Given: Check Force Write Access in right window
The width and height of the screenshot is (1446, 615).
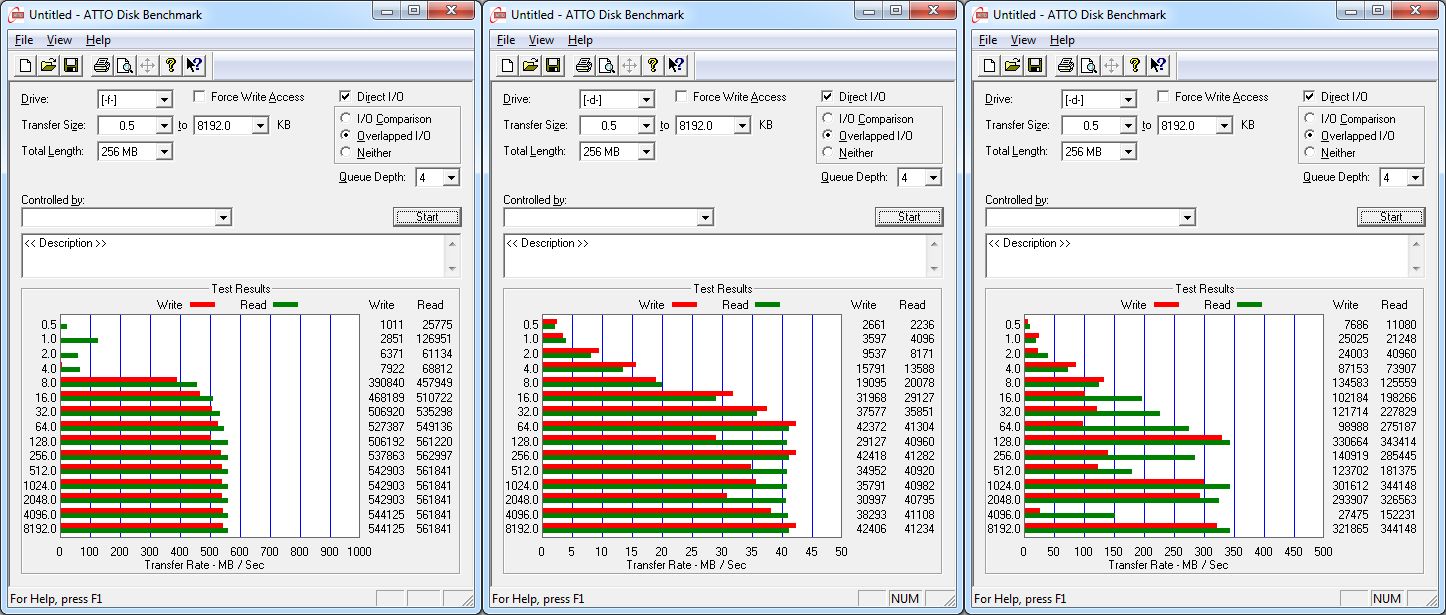Looking at the screenshot, I should [1163, 97].
